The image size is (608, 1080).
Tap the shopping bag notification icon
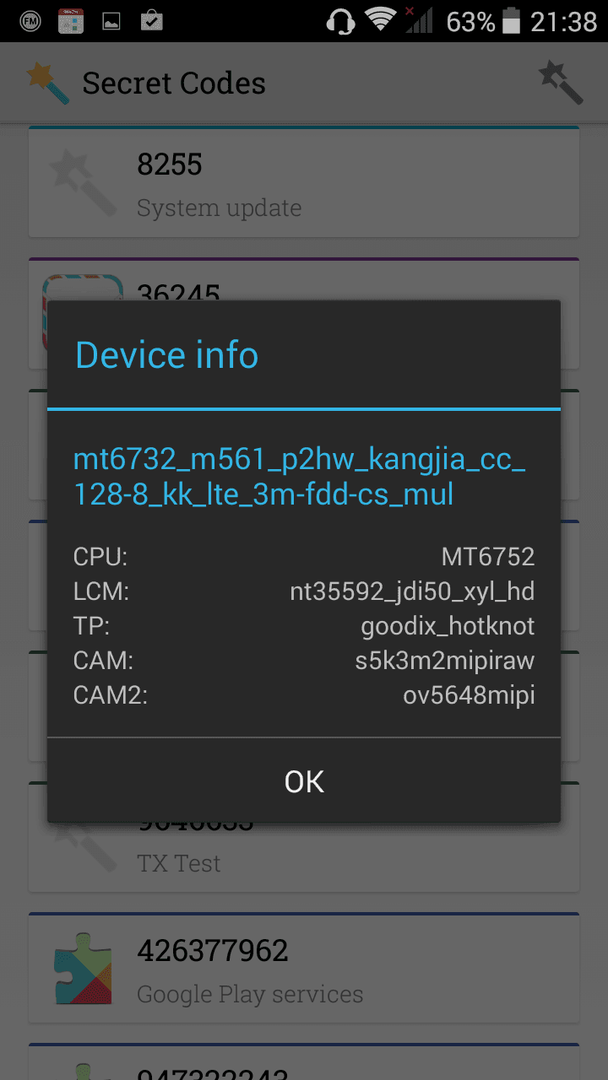(x=151, y=21)
